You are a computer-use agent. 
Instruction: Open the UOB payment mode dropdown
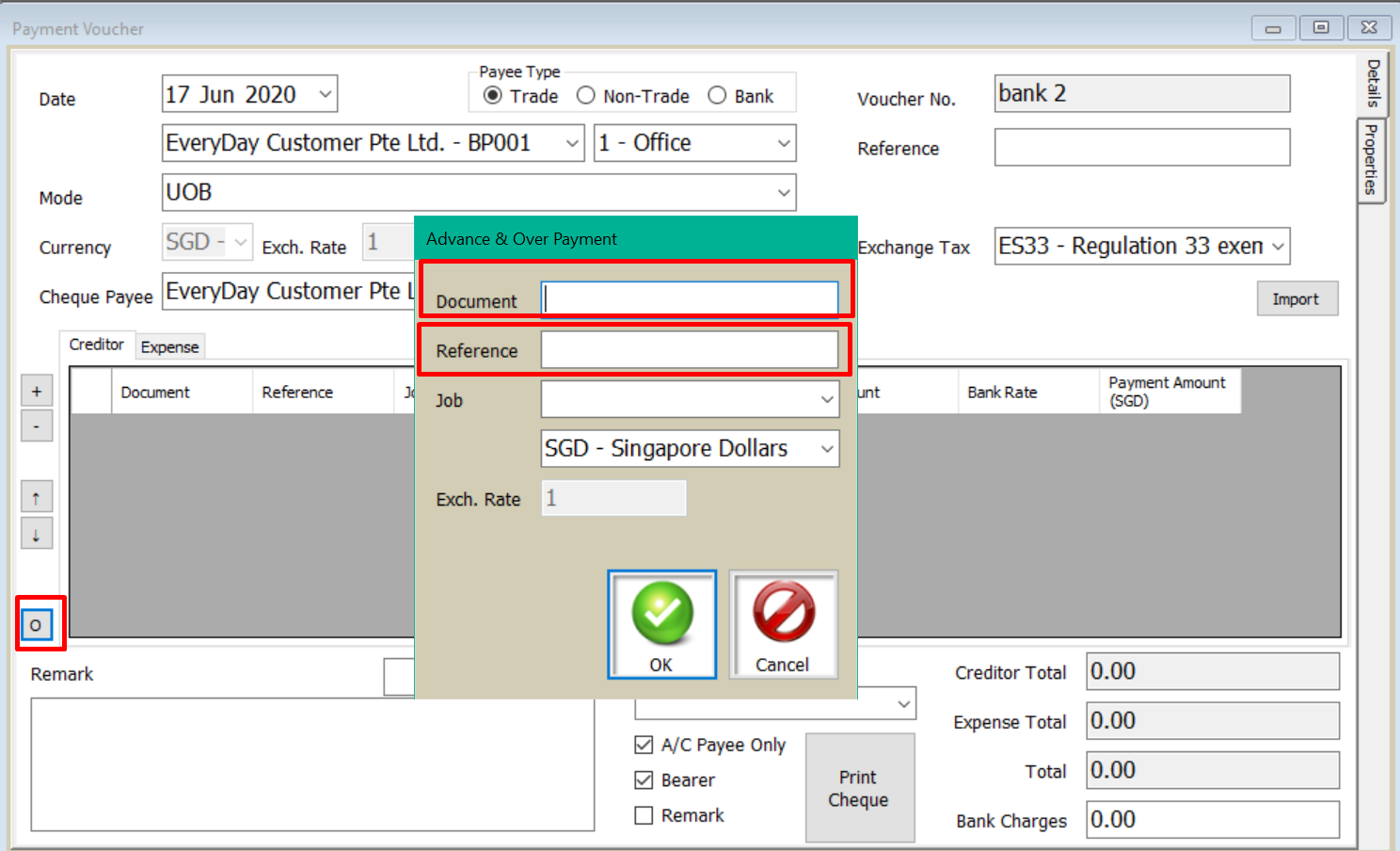(783, 193)
